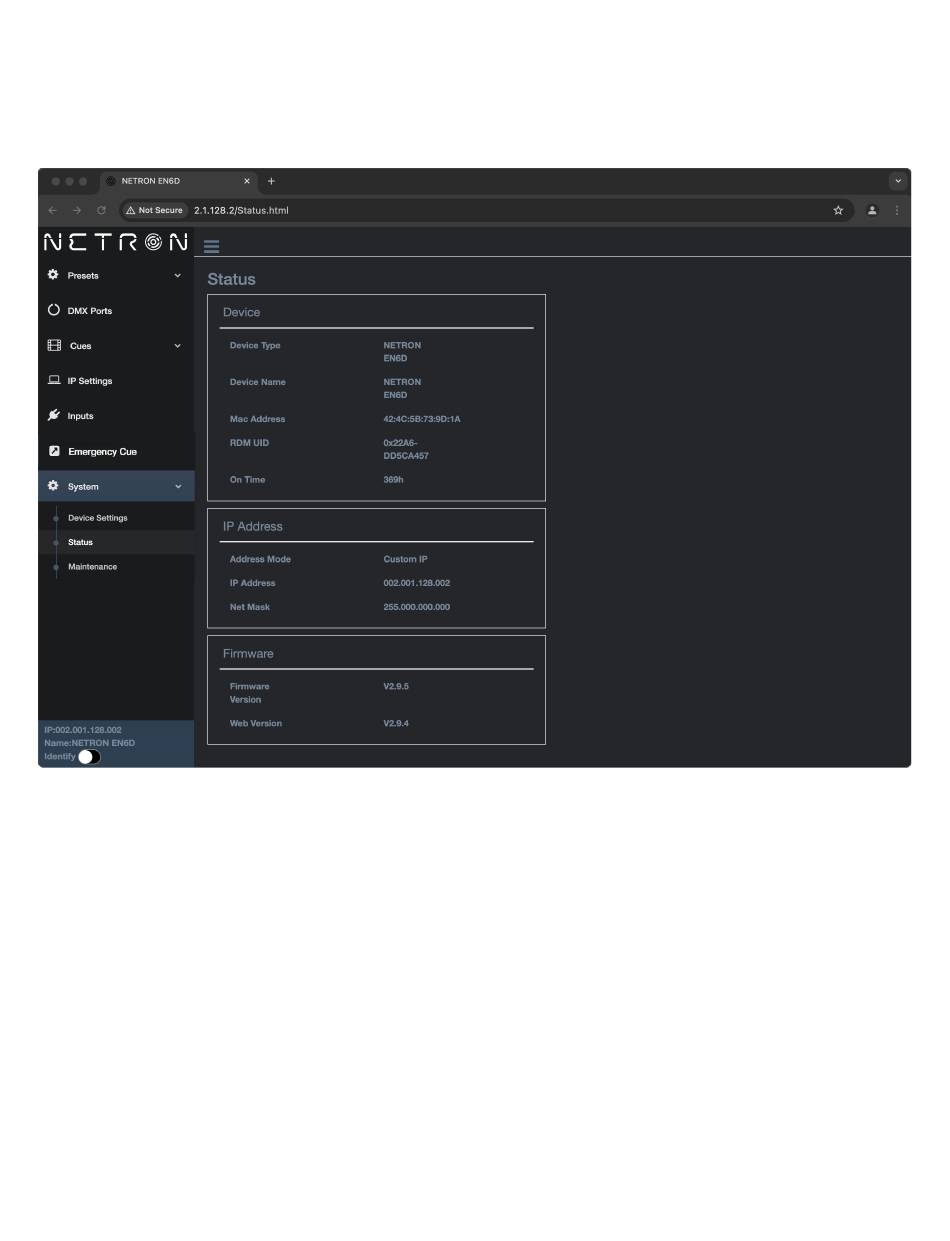Click the Not Secure warning badge
Image resolution: width=950 pixels, height=1241 pixels.
[x=155, y=210]
